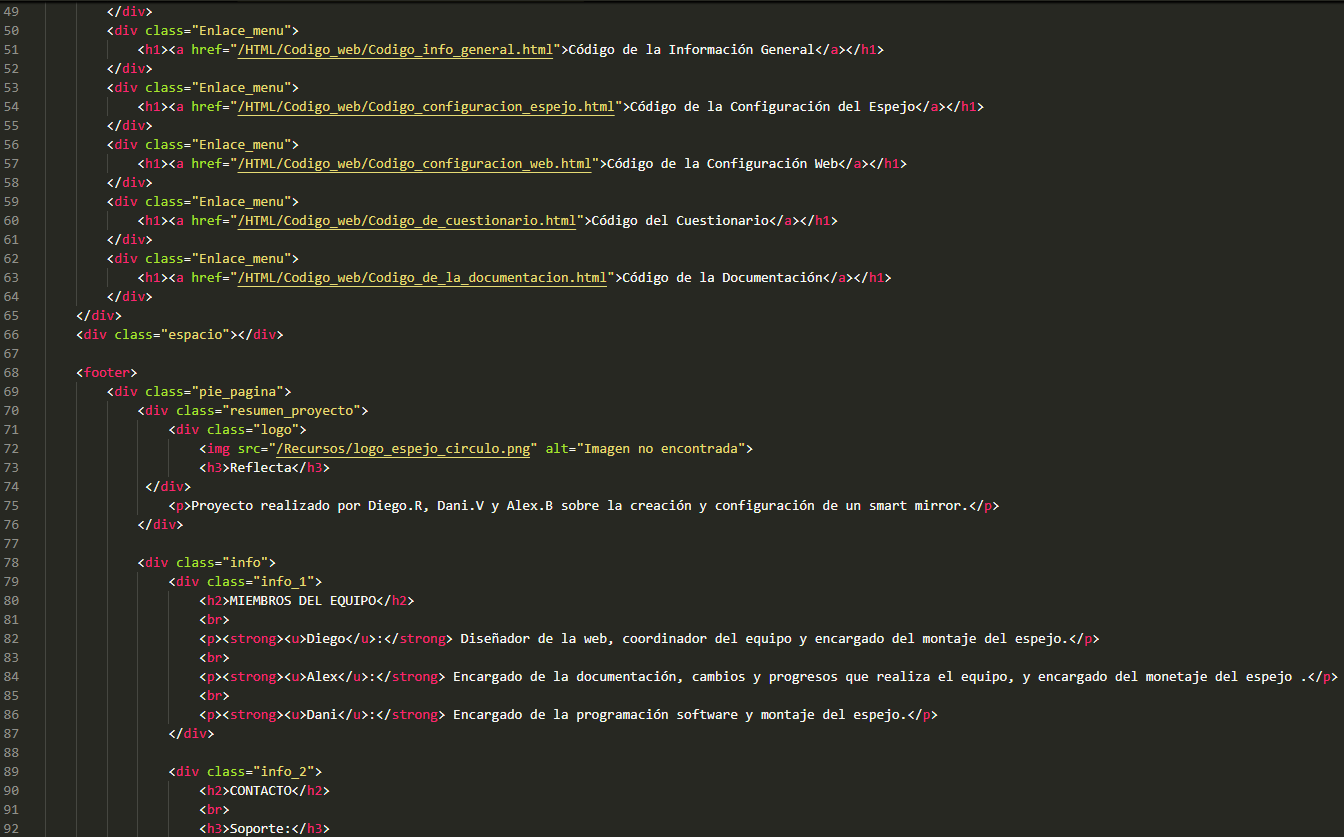Click line number 66 in the gutter

[x=11, y=335]
